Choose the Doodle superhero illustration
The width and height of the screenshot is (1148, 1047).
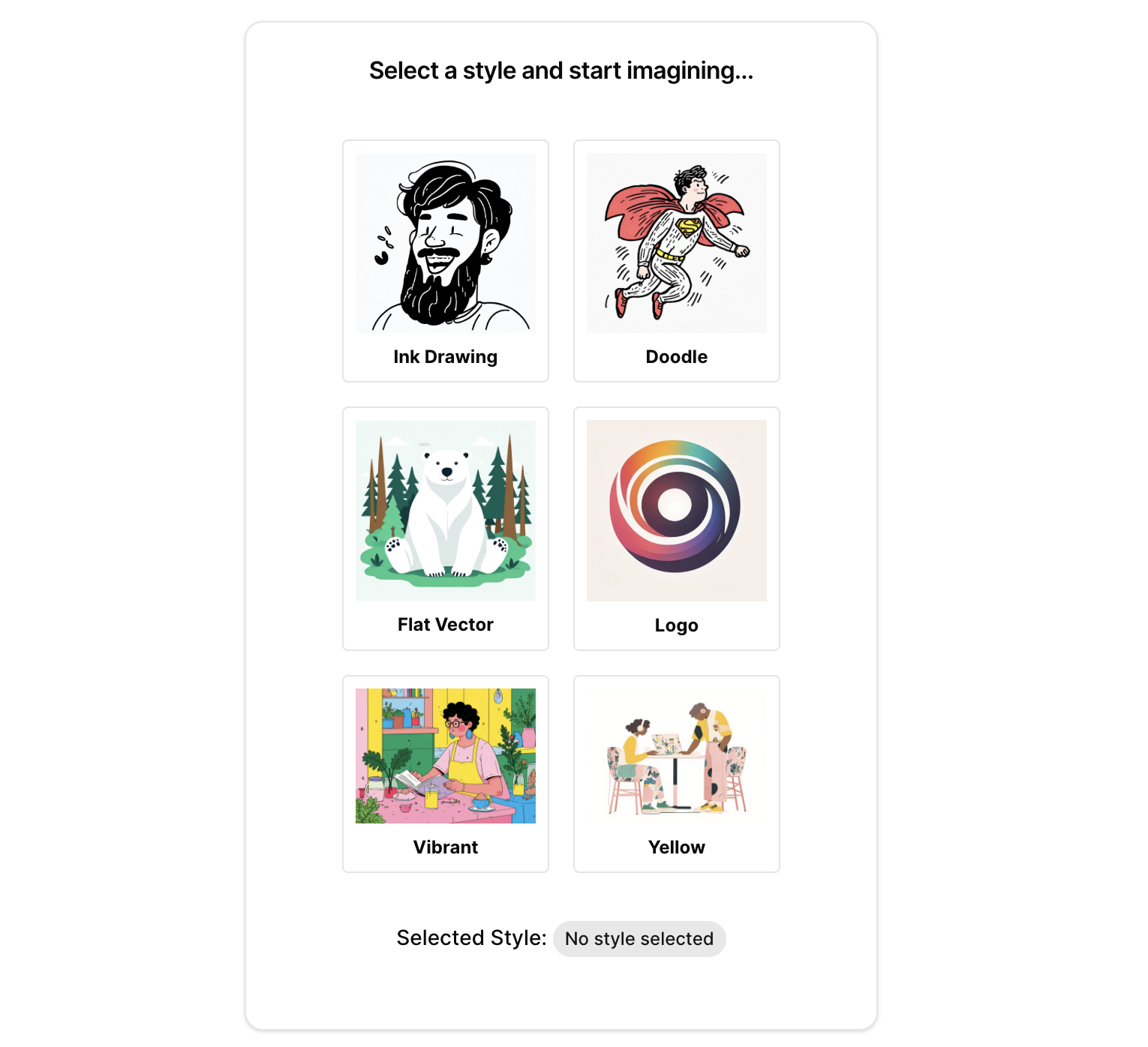677,243
